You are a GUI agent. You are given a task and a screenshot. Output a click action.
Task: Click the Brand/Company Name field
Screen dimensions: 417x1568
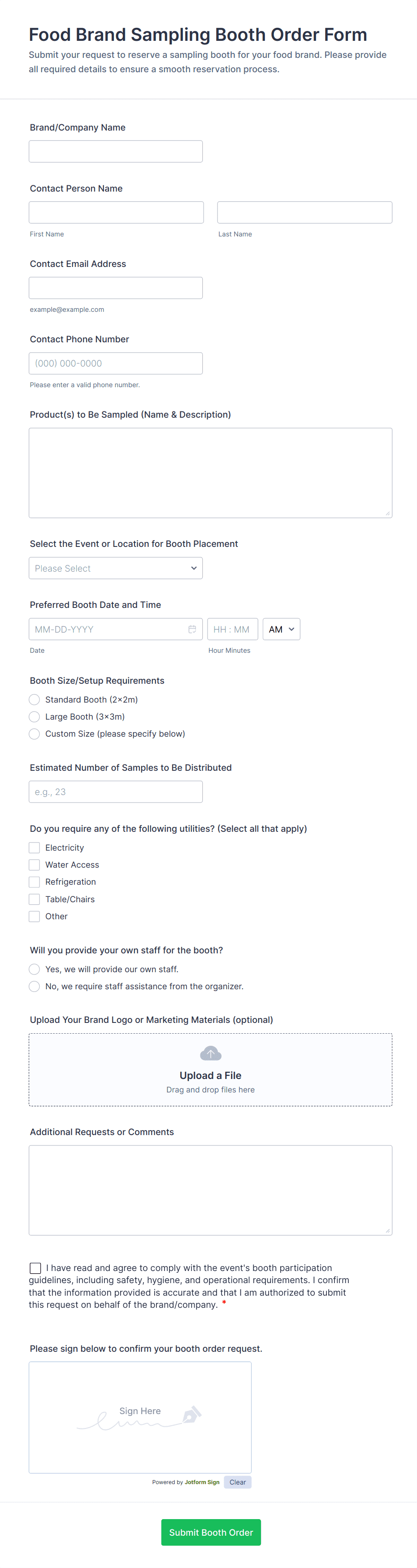point(116,152)
